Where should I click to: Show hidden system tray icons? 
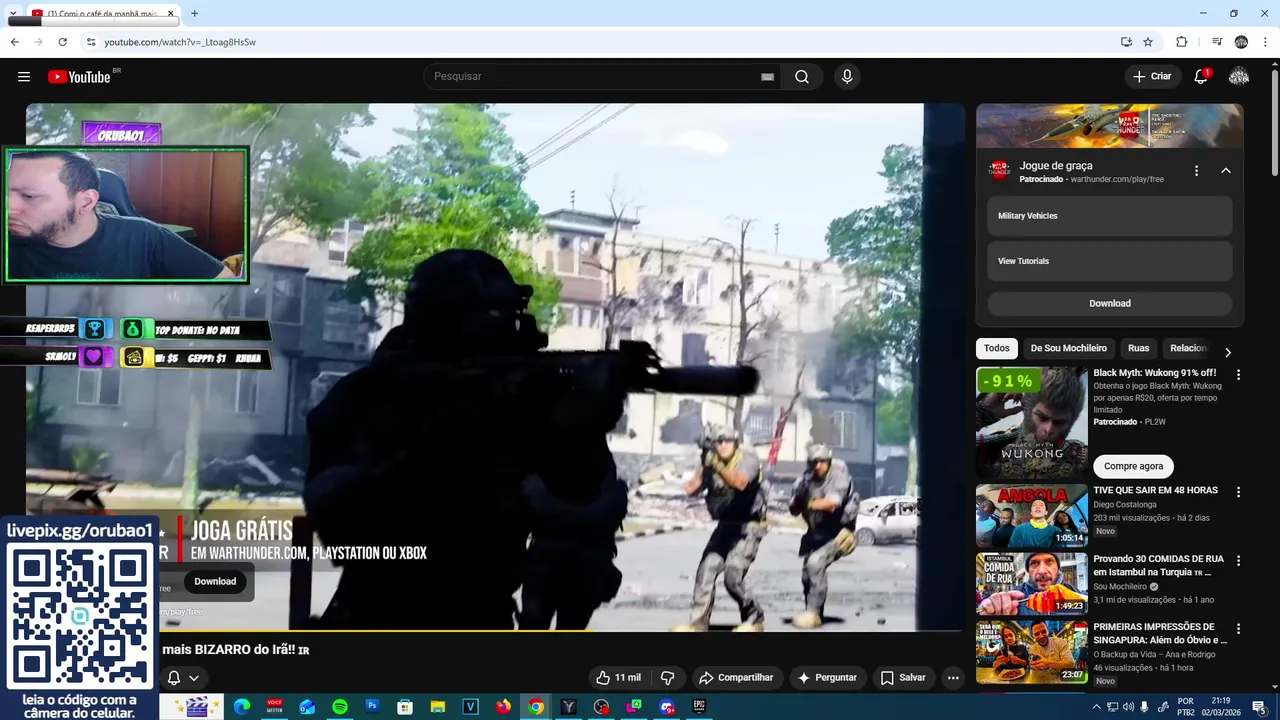coord(1096,707)
